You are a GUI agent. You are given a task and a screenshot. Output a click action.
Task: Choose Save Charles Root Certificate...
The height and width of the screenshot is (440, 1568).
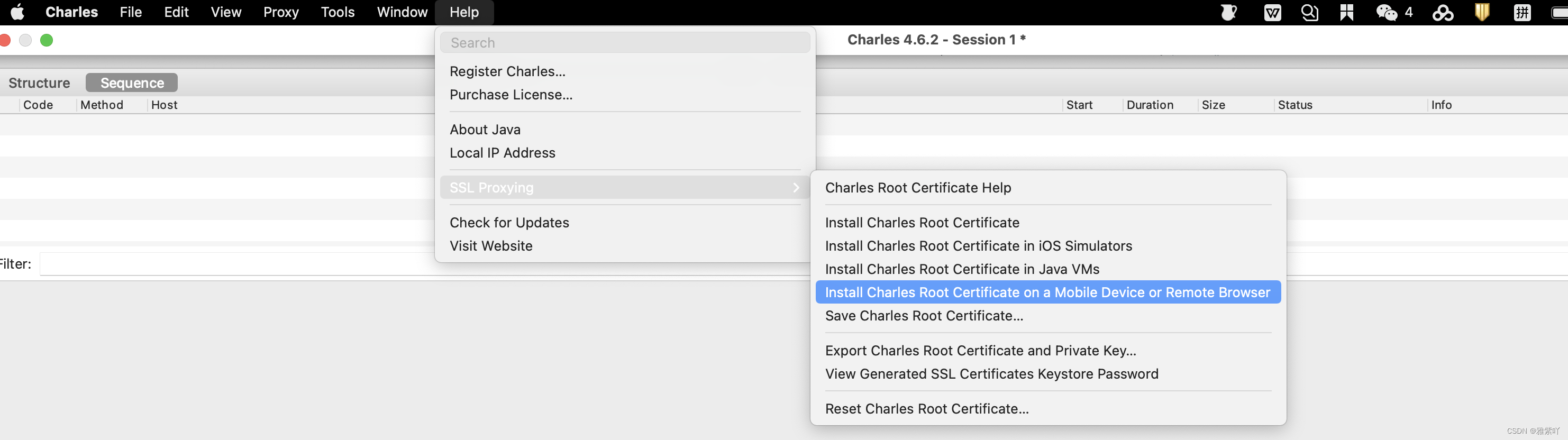click(1048, 315)
